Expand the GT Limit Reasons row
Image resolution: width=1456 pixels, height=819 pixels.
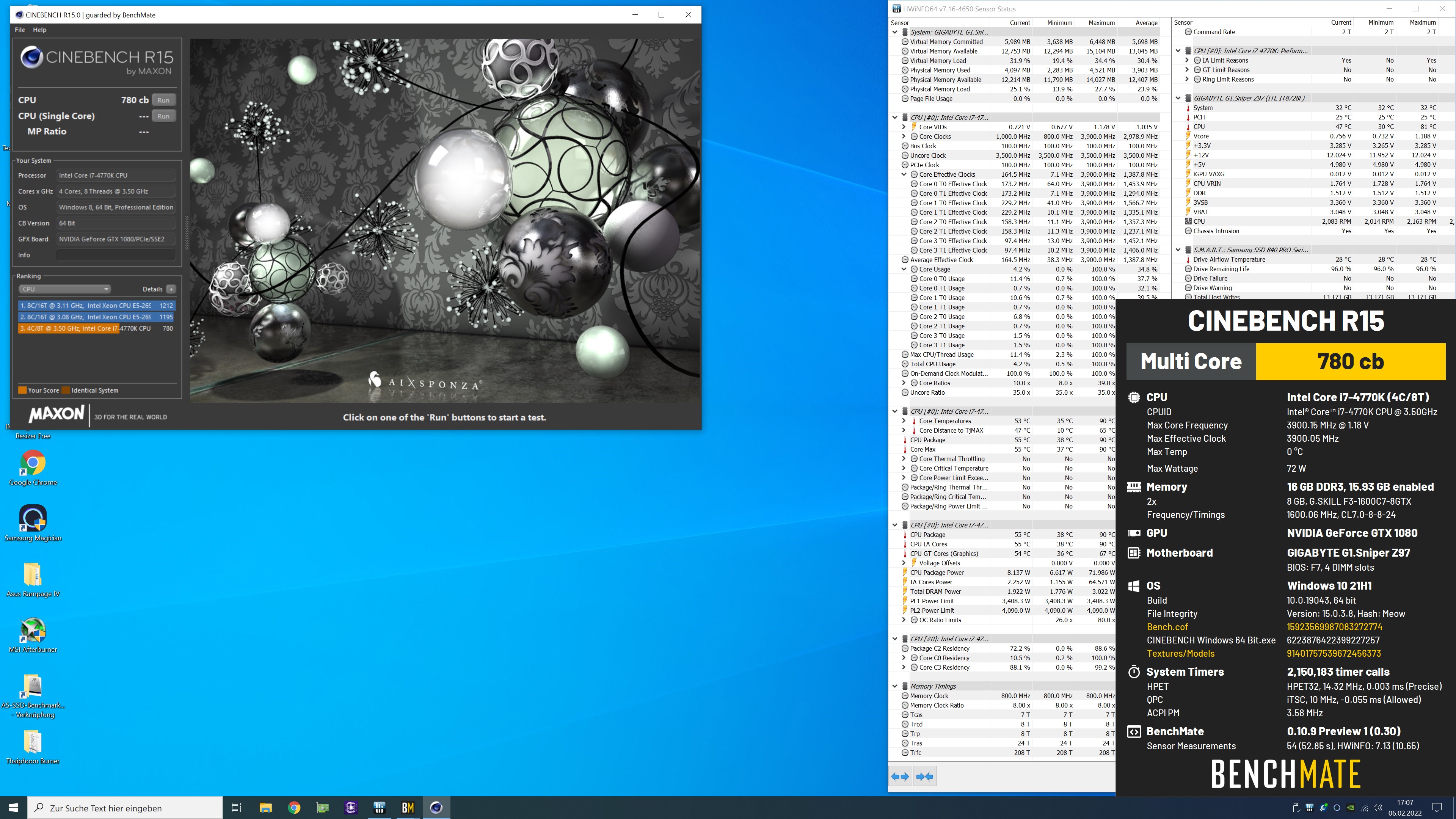[x=1187, y=70]
